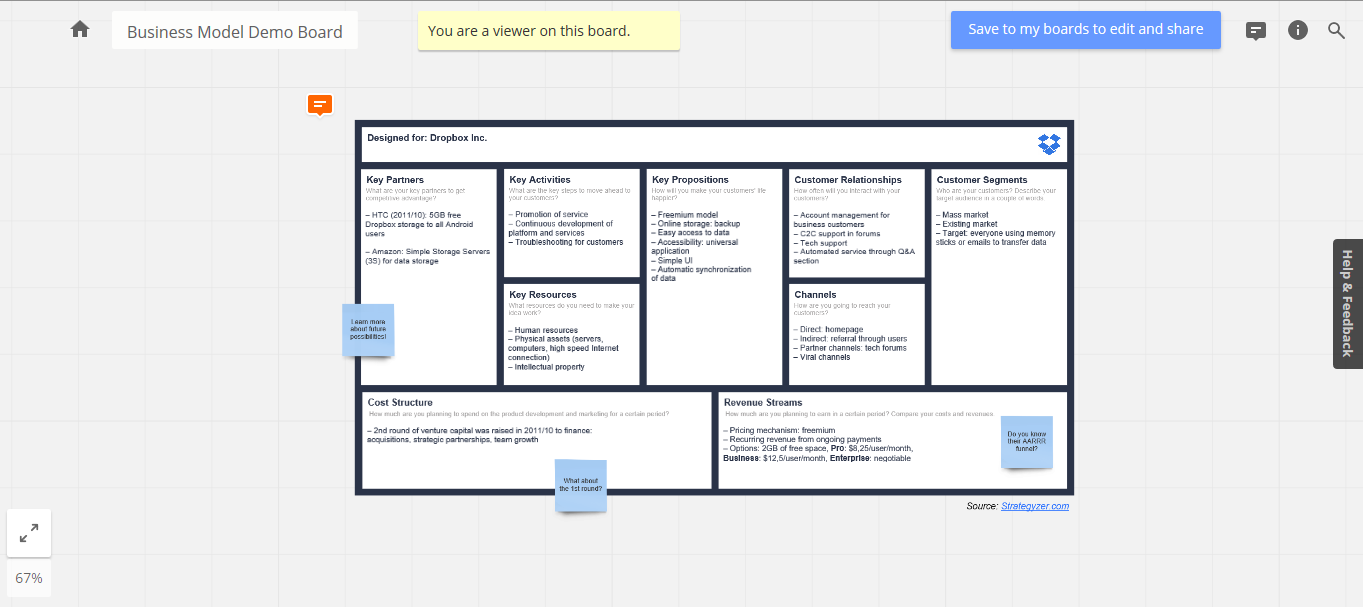Click Save to my boards button
Viewport: 1363px width, 607px height.
tap(1085, 30)
